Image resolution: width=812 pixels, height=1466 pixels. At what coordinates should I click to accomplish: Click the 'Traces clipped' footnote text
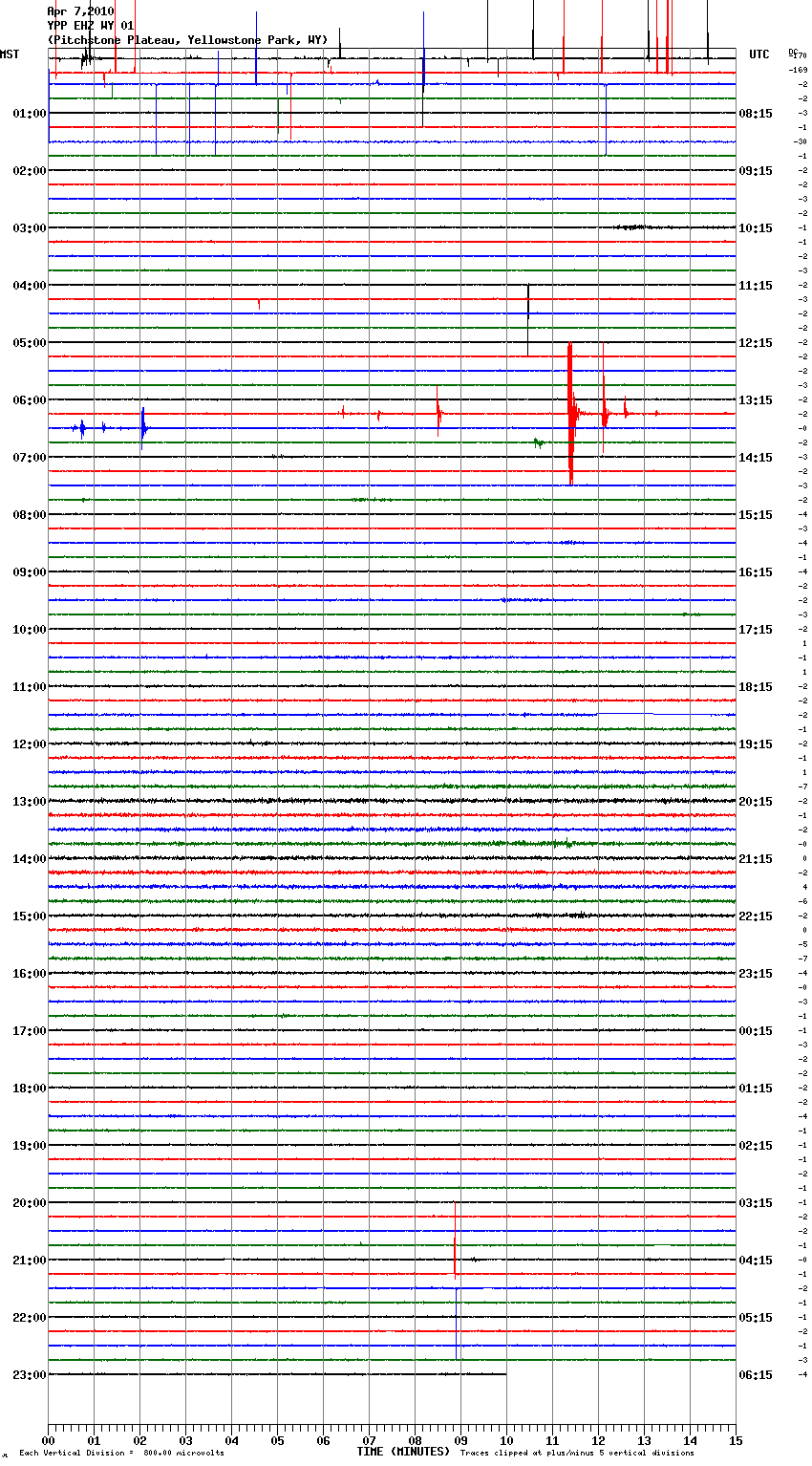point(577,1454)
